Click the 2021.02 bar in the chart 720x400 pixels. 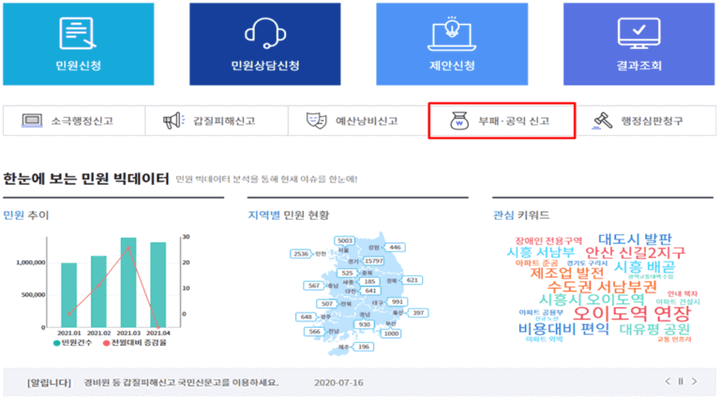pos(99,292)
